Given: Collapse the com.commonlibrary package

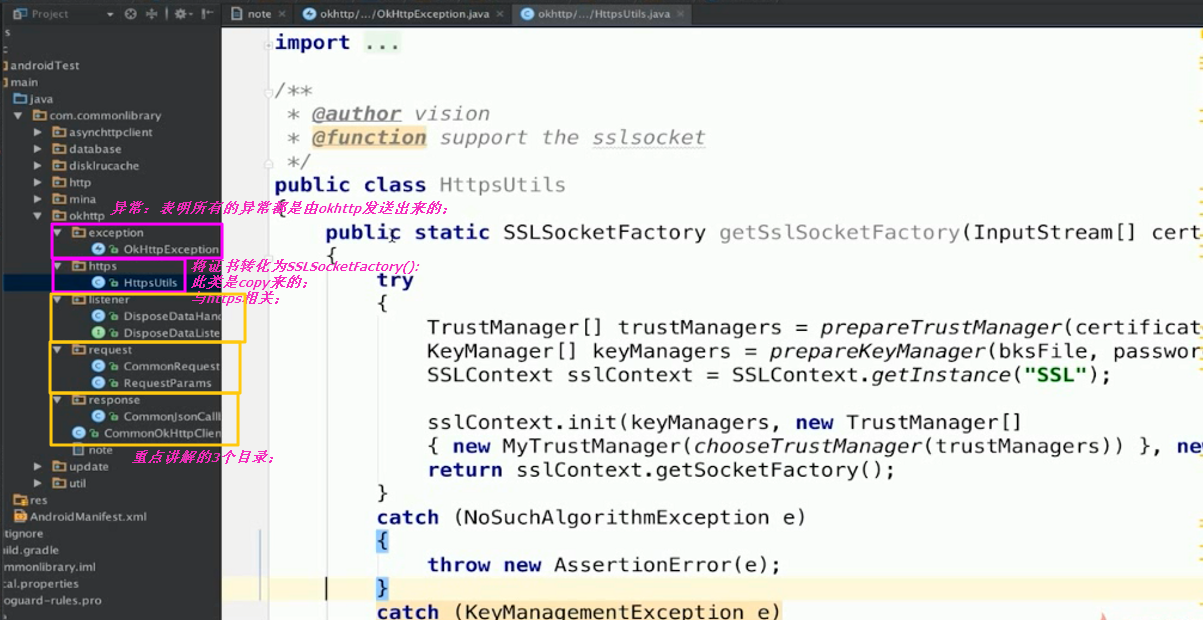Looking at the screenshot, I should click(x=19, y=116).
